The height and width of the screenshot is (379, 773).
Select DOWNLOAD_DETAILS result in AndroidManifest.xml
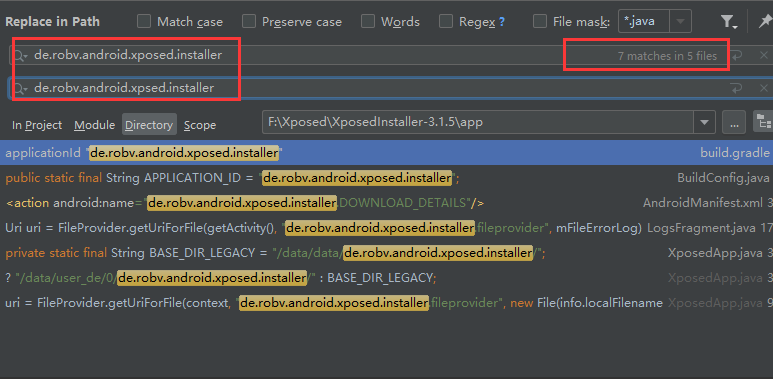click(x=386, y=203)
